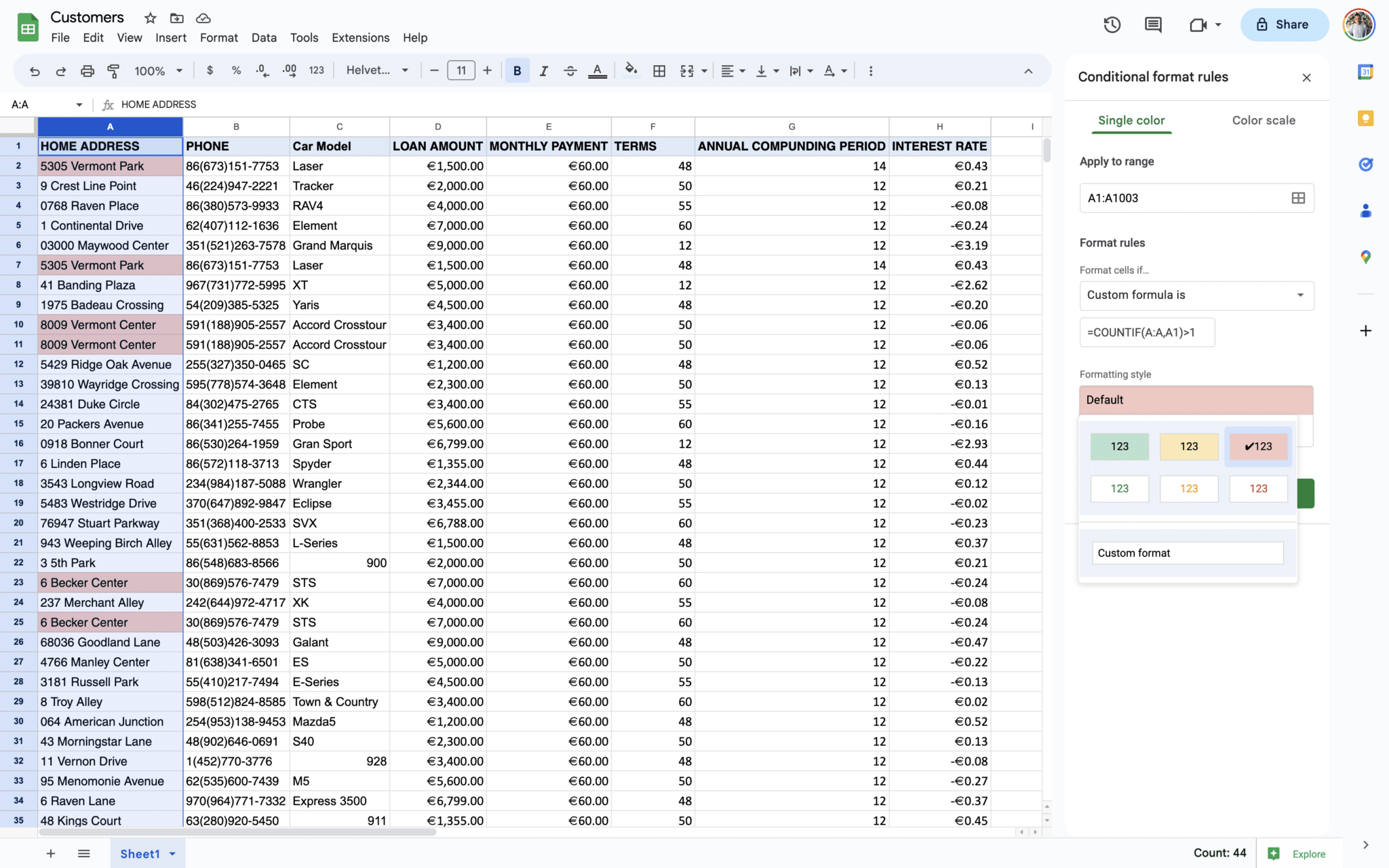Click the merge cells icon

[x=687, y=71]
